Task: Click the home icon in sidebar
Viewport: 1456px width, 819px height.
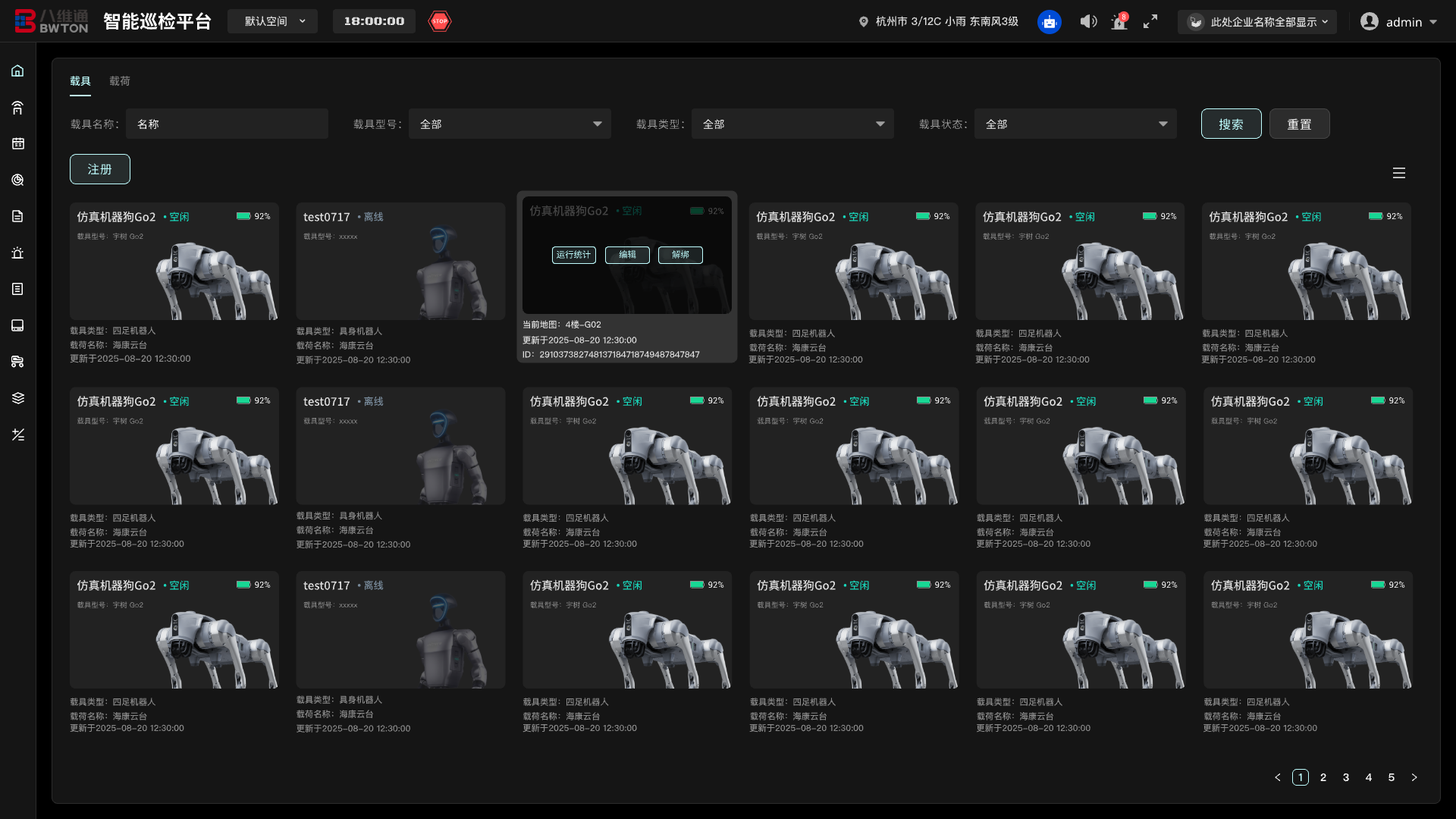Action: tap(17, 71)
